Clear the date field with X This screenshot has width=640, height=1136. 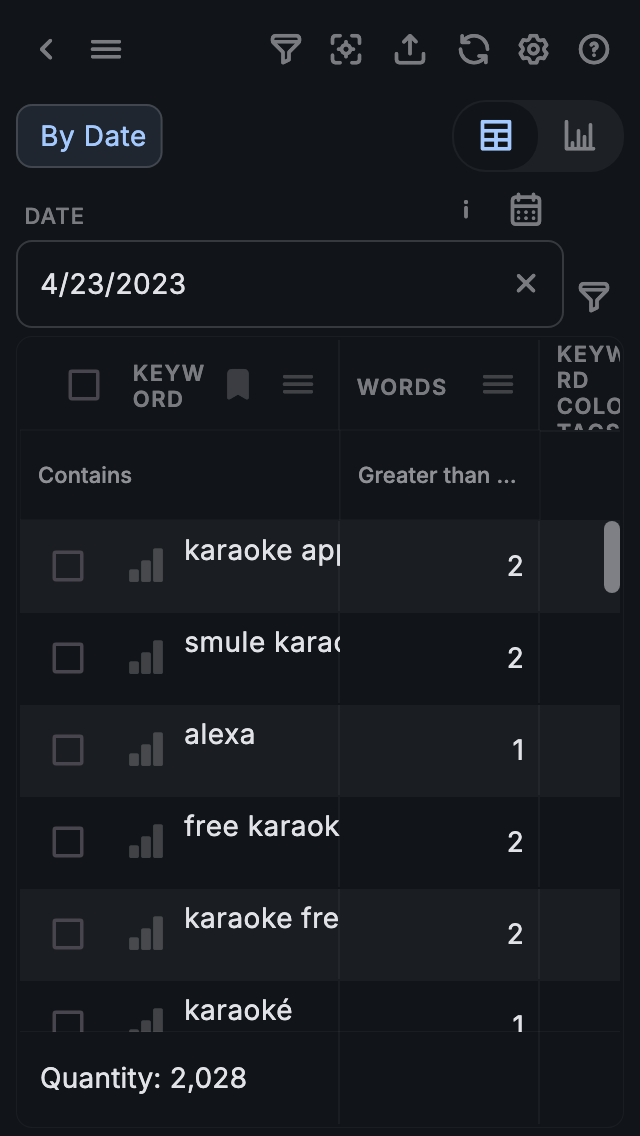[526, 284]
